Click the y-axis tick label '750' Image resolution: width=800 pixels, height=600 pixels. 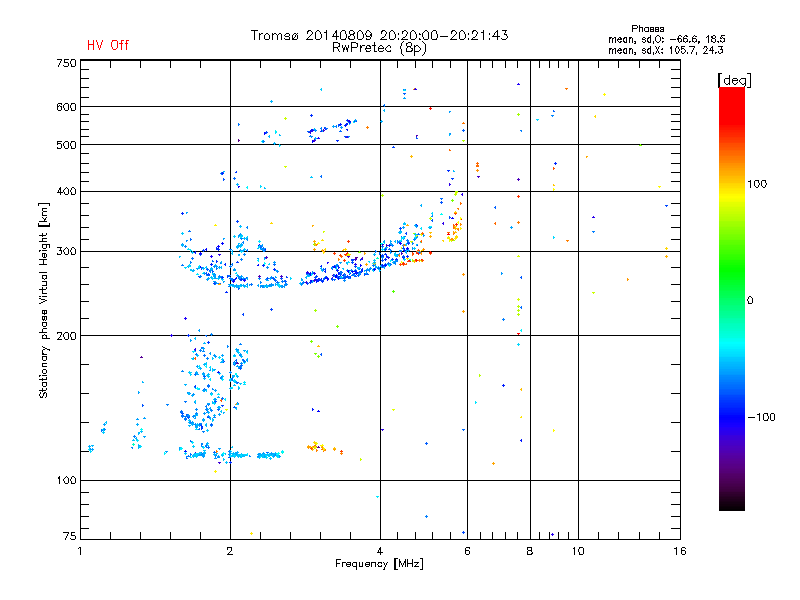(67, 63)
